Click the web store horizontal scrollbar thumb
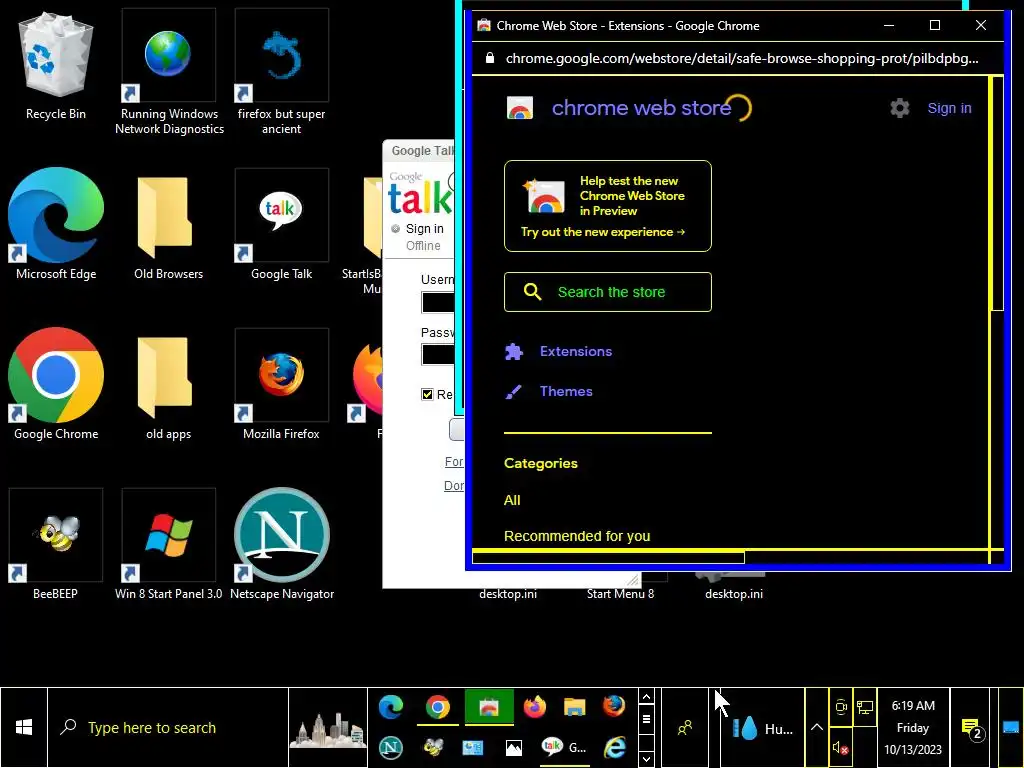1024x768 pixels. [608, 557]
